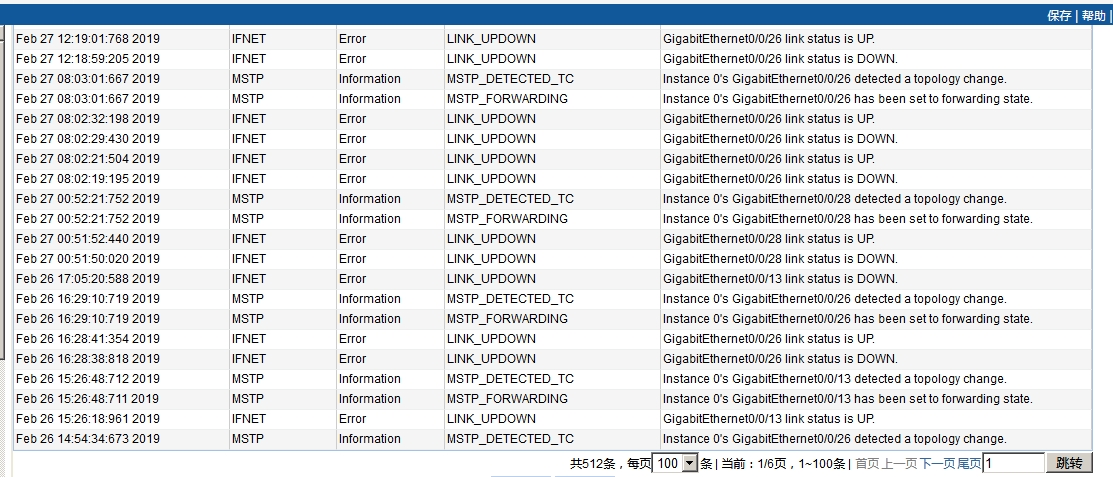
Task: Select GigabitEthernet0/0/28 set to forwarding state message
Action: coord(847,219)
